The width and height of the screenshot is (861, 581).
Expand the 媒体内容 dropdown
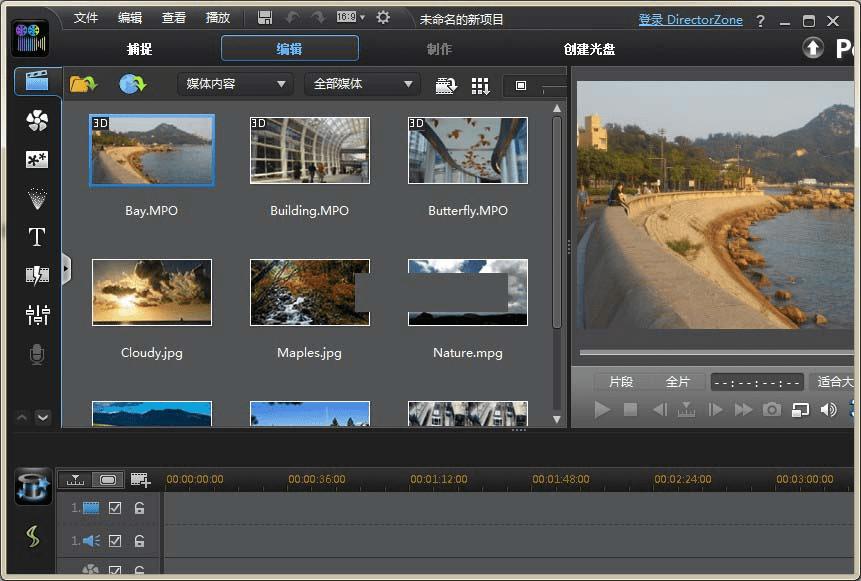pyautogui.click(x=237, y=85)
